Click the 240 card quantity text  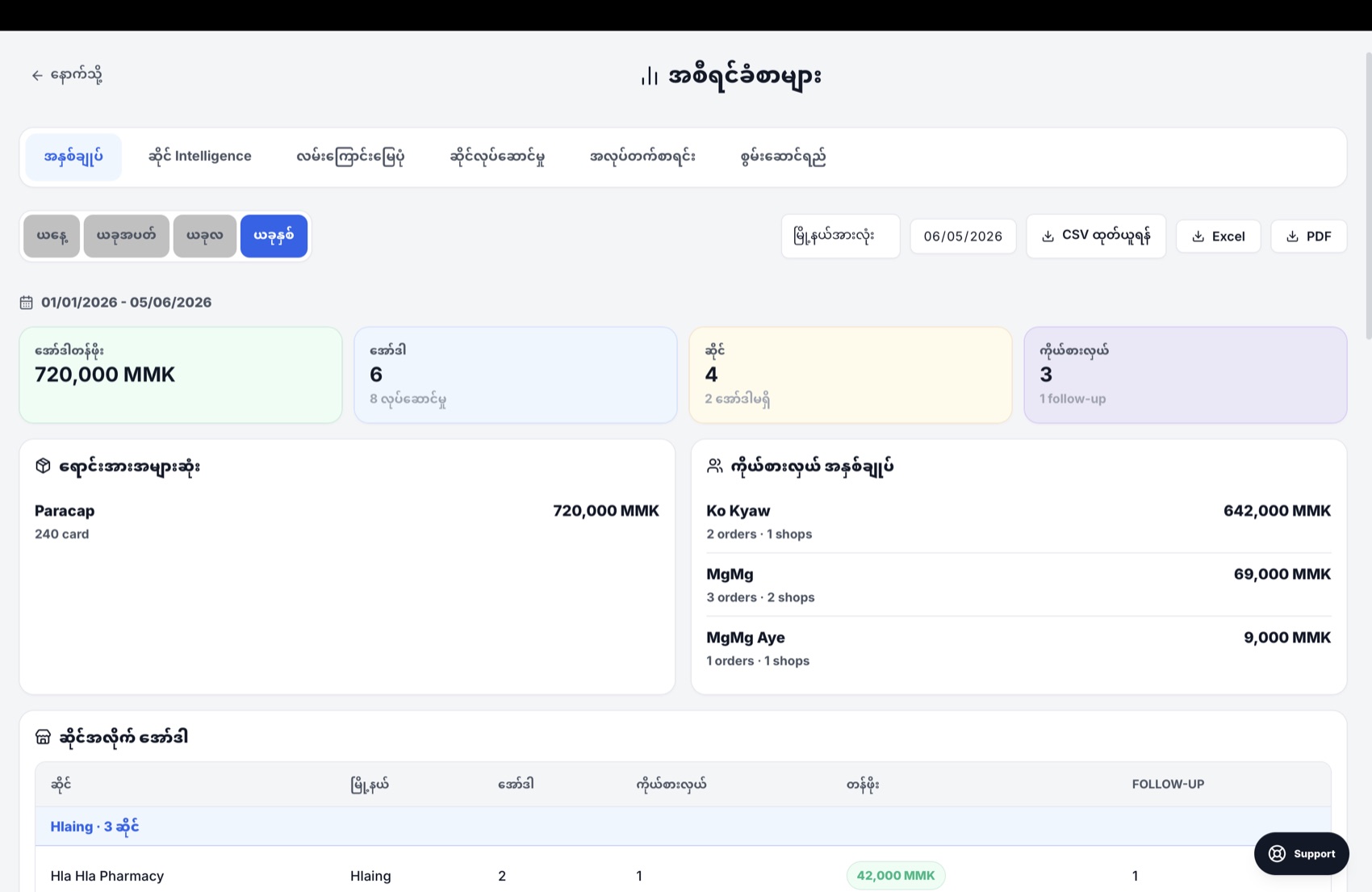pos(62,534)
